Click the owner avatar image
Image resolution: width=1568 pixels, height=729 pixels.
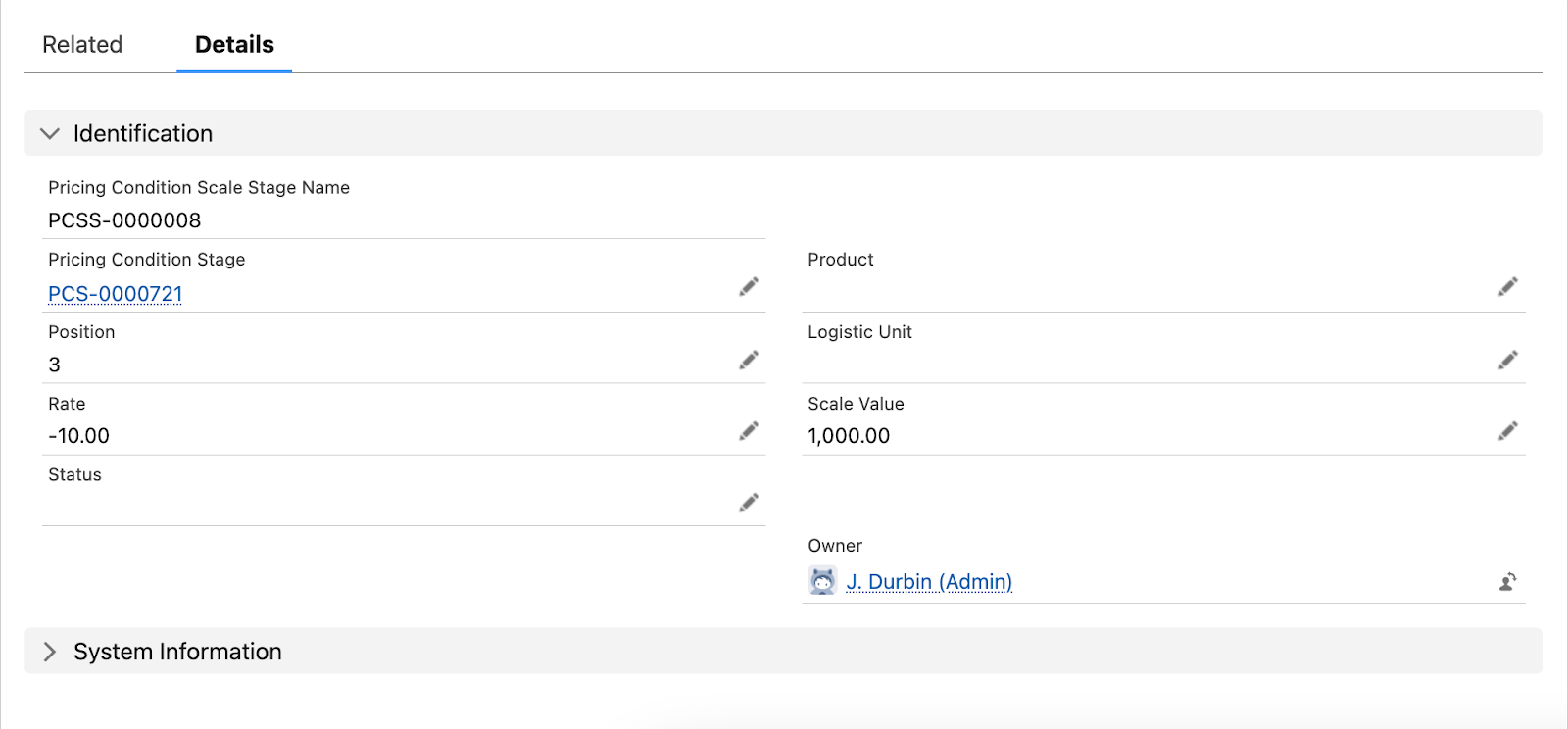point(822,581)
